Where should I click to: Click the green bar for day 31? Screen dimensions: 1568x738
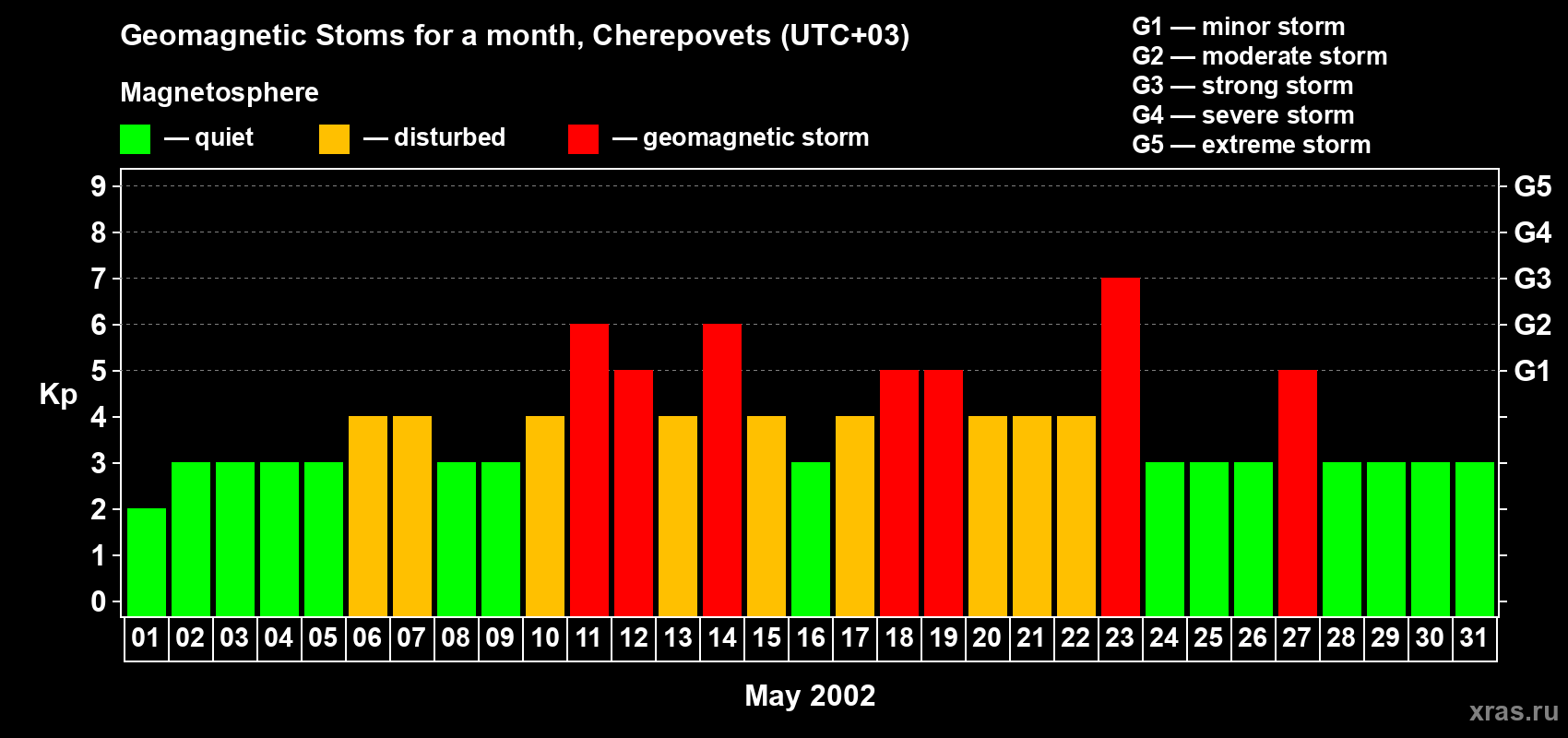(1475, 539)
